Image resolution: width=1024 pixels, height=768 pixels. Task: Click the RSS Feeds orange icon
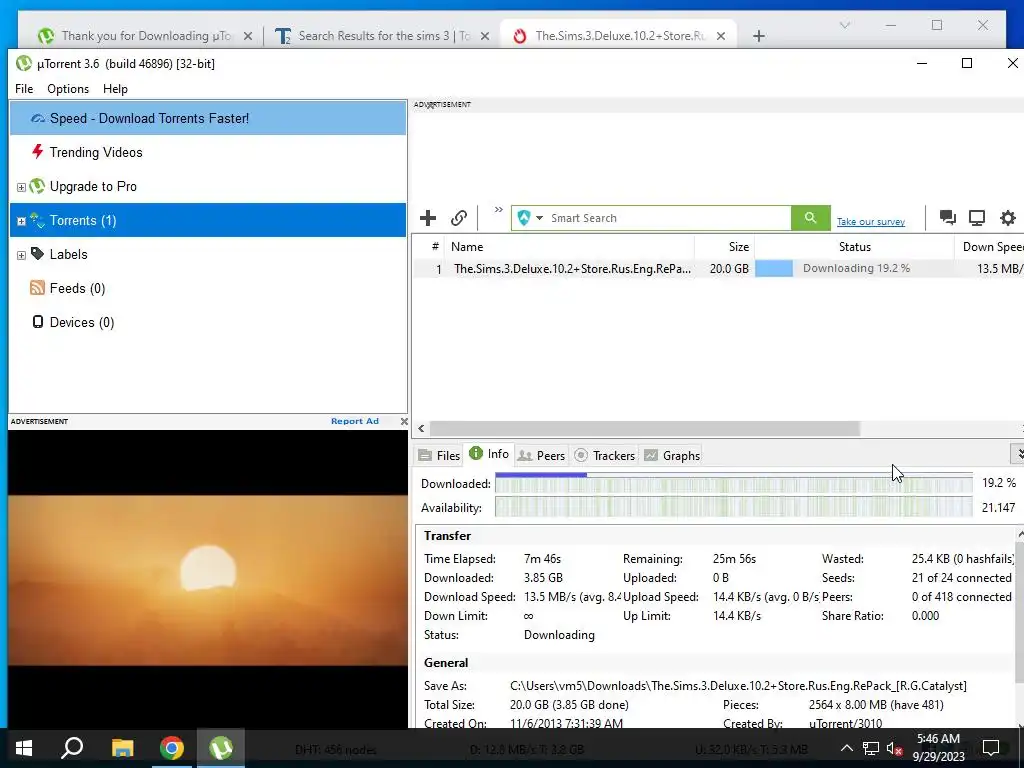(x=37, y=287)
